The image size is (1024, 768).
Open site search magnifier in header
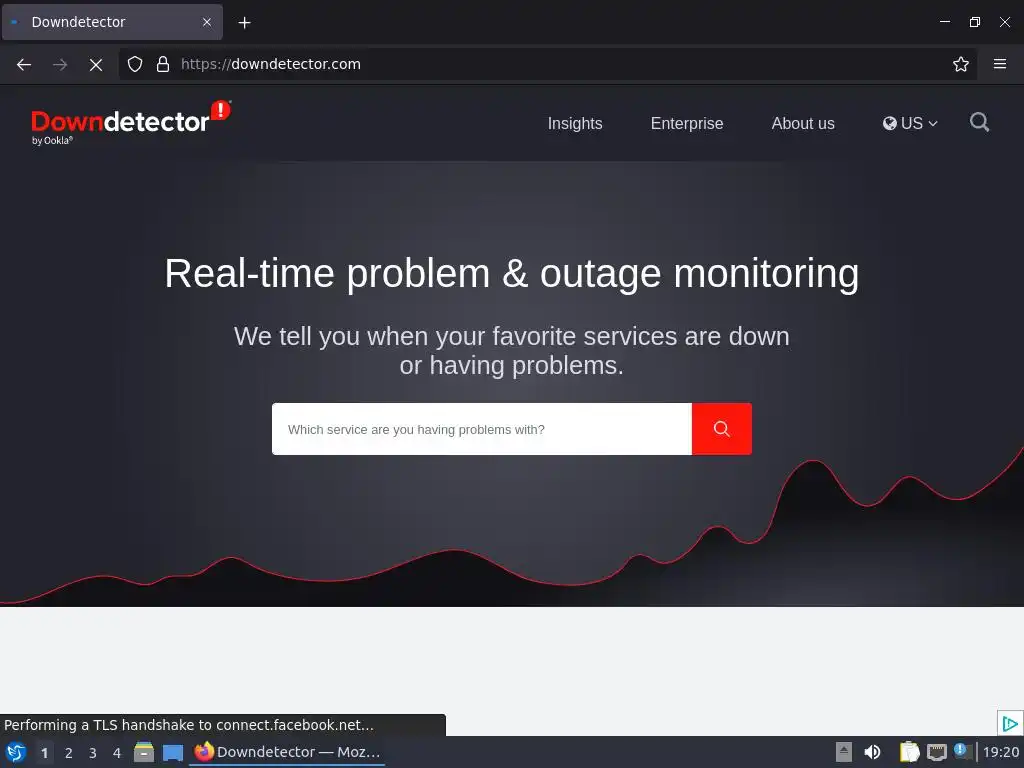[979, 122]
